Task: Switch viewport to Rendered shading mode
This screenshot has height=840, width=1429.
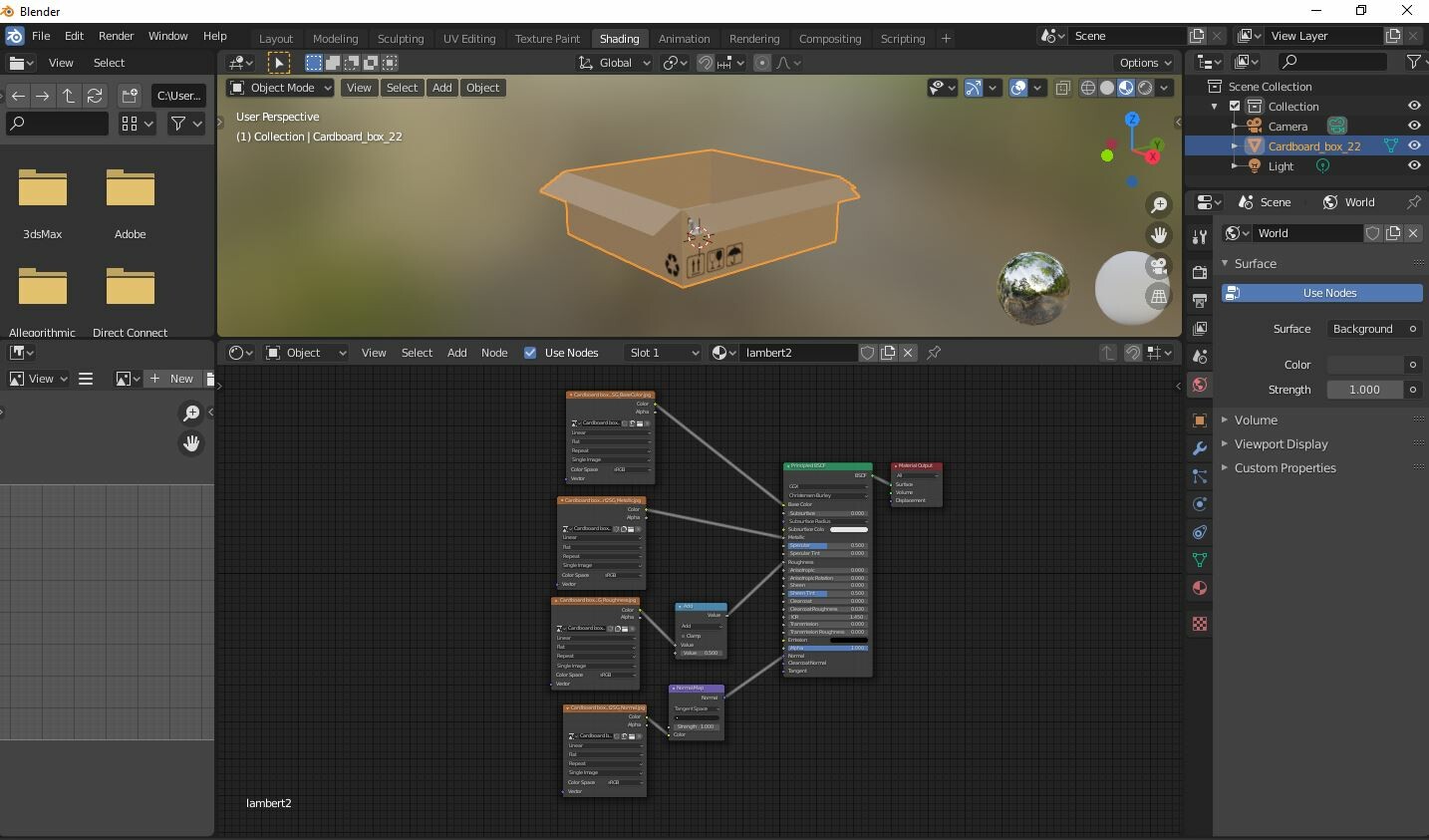Action: click(1146, 88)
